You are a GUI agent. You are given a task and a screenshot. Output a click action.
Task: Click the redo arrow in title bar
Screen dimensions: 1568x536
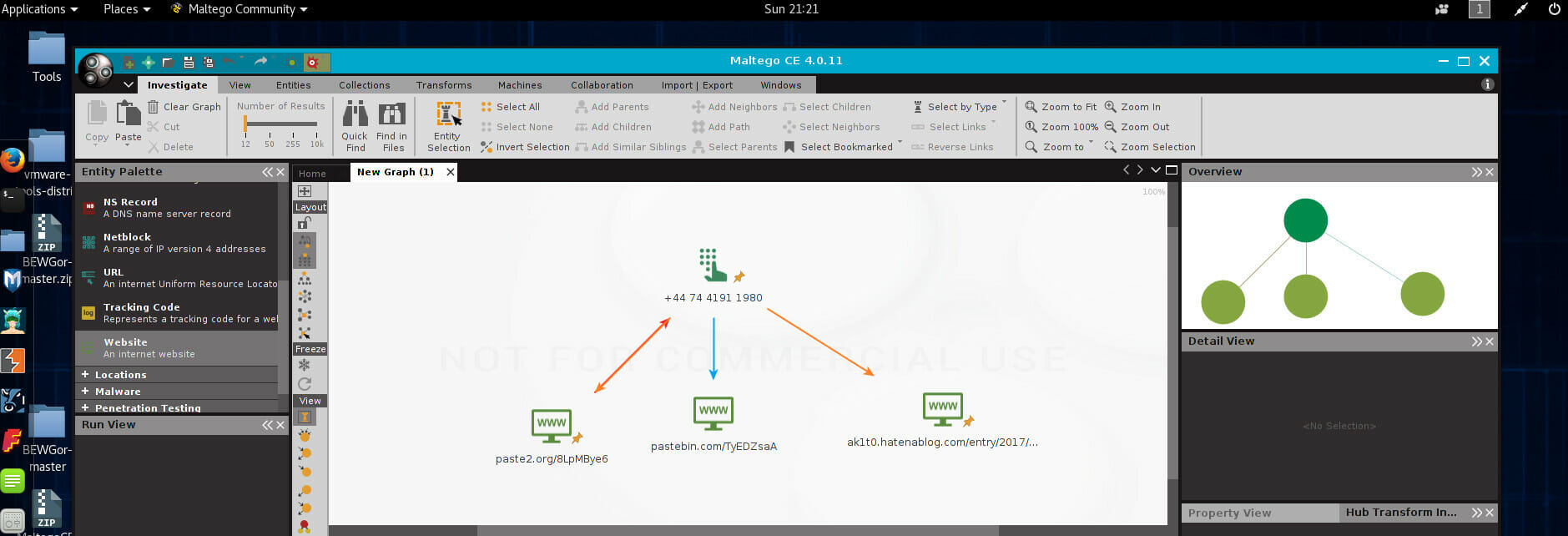pos(261,62)
